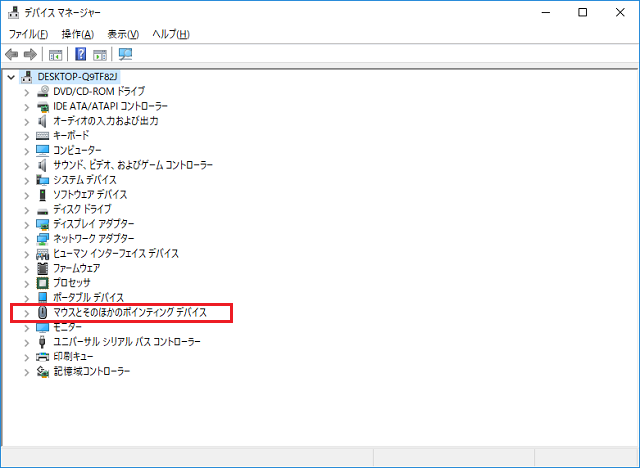The height and width of the screenshot is (468, 640).
Task: Select the 記憶域コントローラー row text
Action: (92, 371)
